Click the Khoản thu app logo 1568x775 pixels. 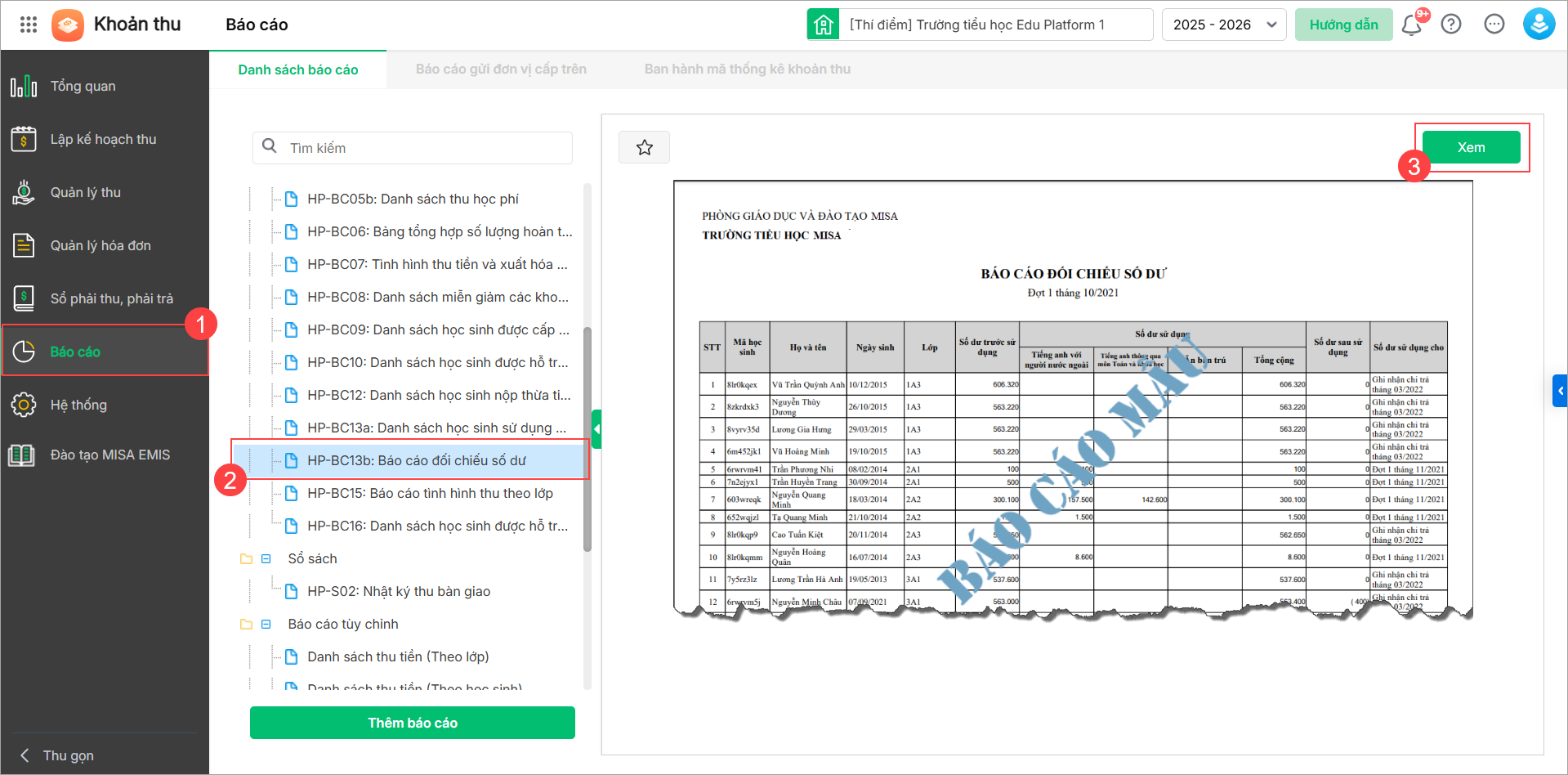point(68,25)
